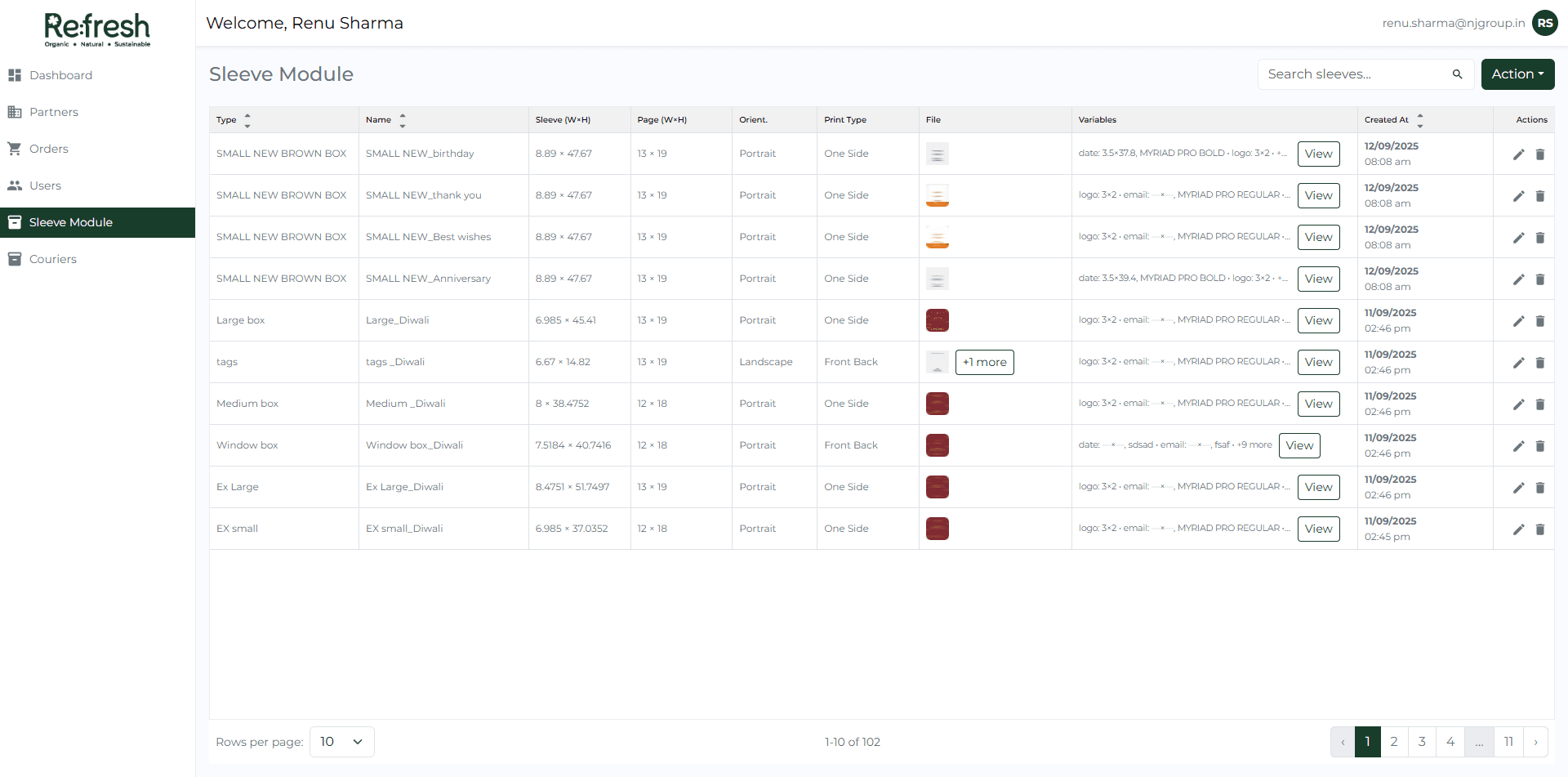Image resolution: width=1568 pixels, height=777 pixels.
Task: View variables for SMALL NEW_birthday
Action: pyautogui.click(x=1318, y=154)
